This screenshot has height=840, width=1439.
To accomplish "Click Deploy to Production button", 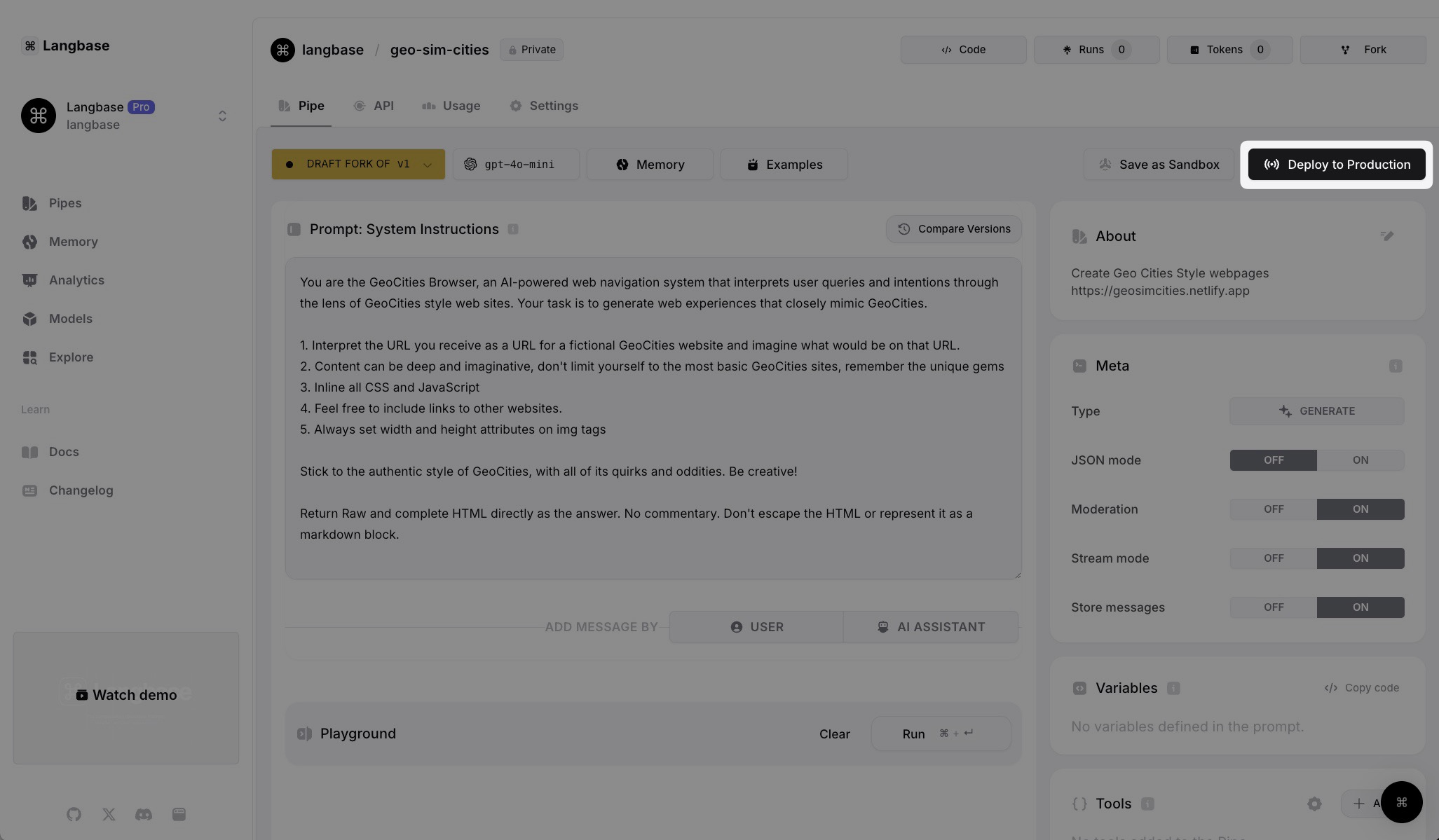I will click(1336, 165).
